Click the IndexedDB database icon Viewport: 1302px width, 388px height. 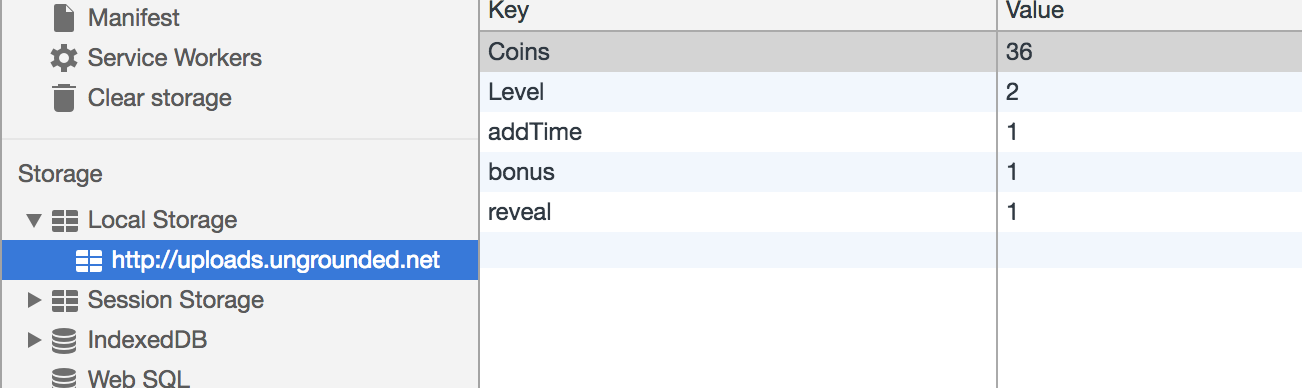[x=65, y=340]
